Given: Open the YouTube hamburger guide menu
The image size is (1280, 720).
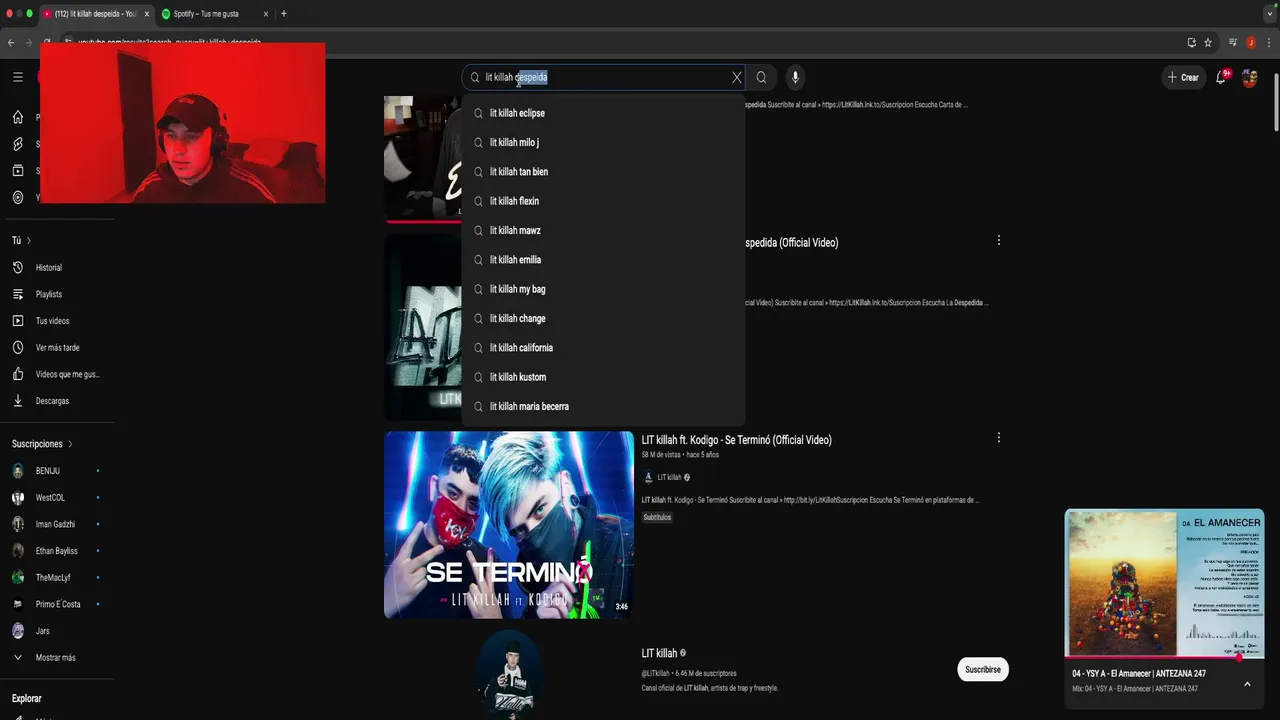Looking at the screenshot, I should [x=17, y=77].
